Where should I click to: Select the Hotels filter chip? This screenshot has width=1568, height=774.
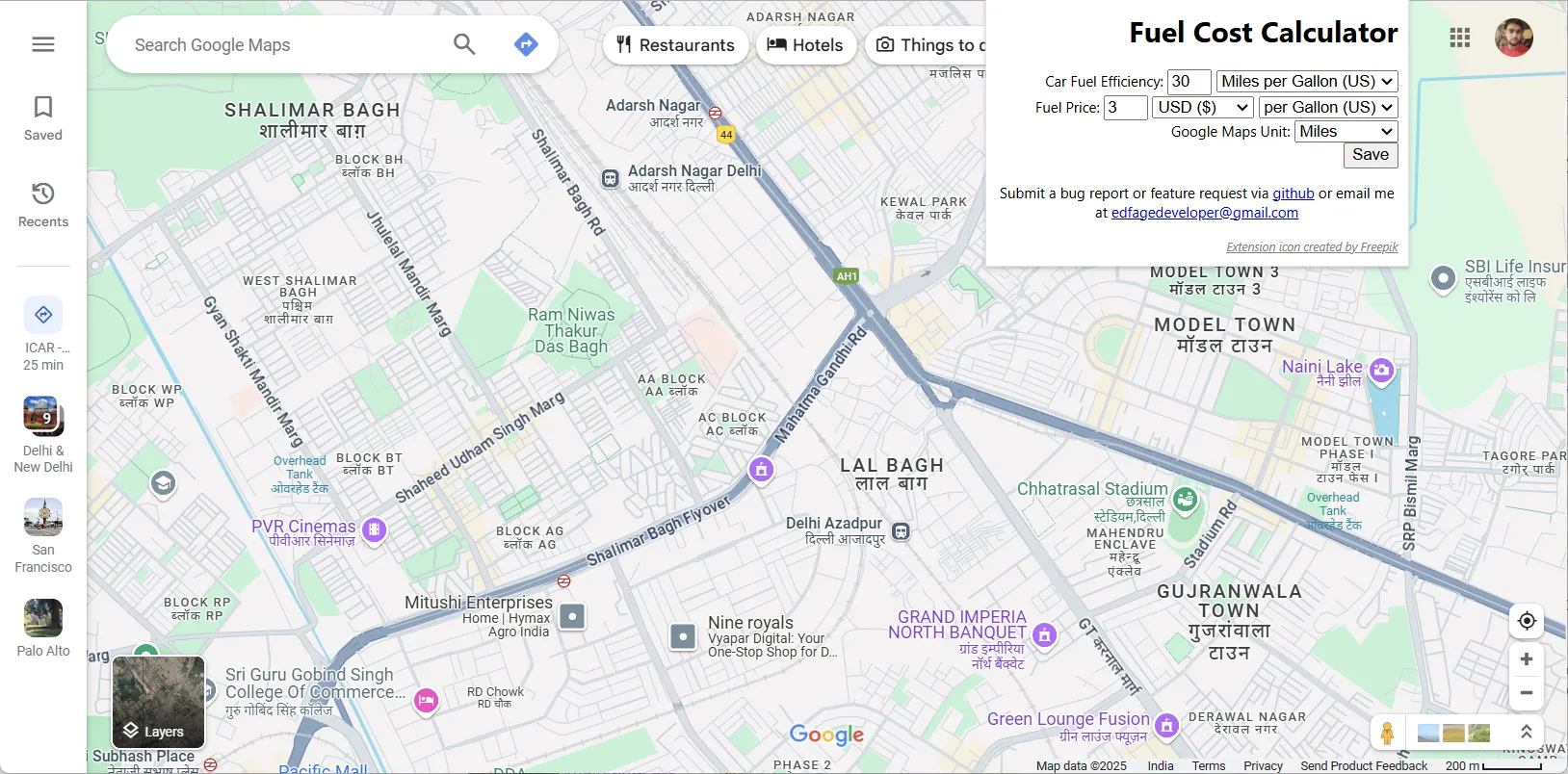click(805, 45)
